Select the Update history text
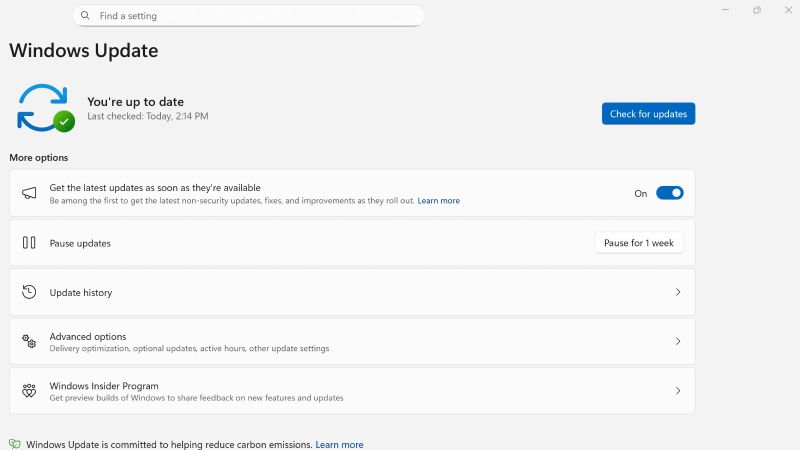Image resolution: width=800 pixels, height=450 pixels. pos(81,292)
